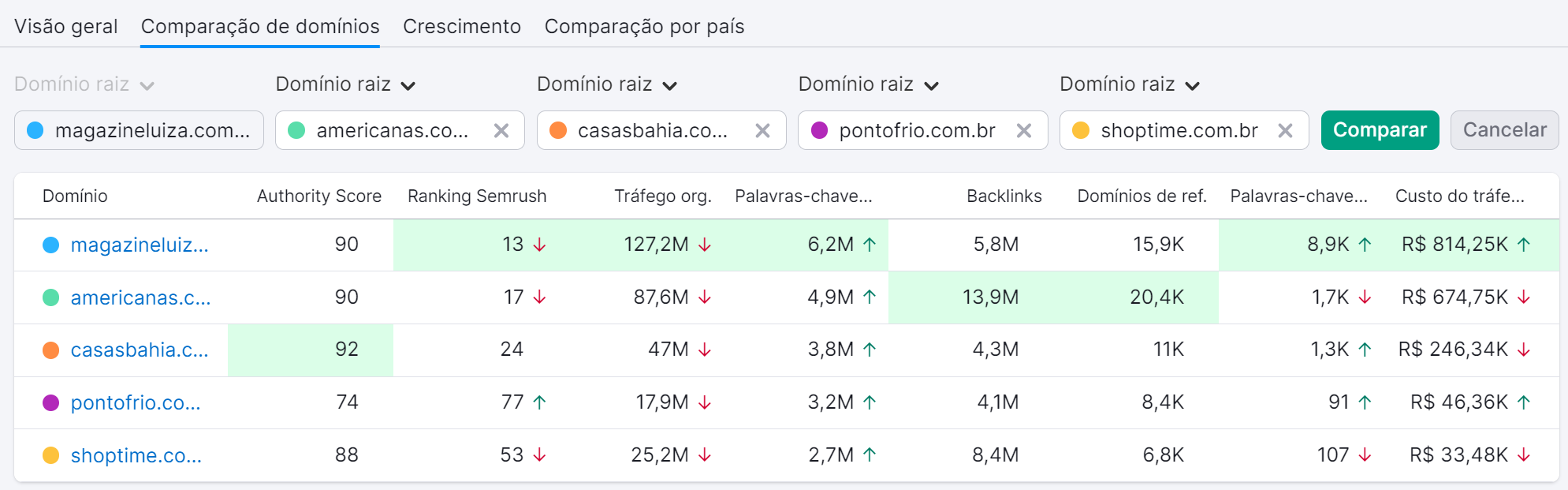Switch to the Visão geral tab
This screenshot has width=1568, height=490.
(66, 27)
